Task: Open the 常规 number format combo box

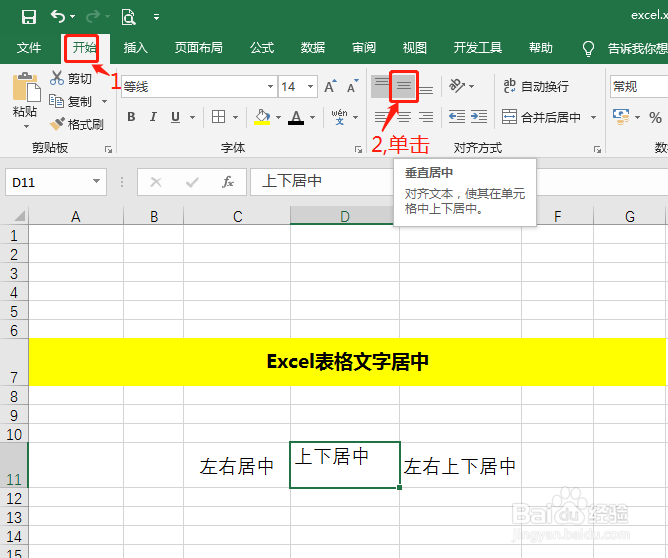Action: [639, 87]
